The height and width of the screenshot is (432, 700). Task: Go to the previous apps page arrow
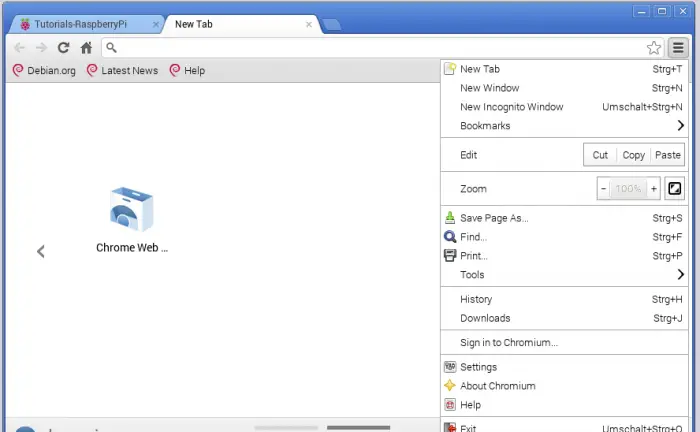pos(41,251)
